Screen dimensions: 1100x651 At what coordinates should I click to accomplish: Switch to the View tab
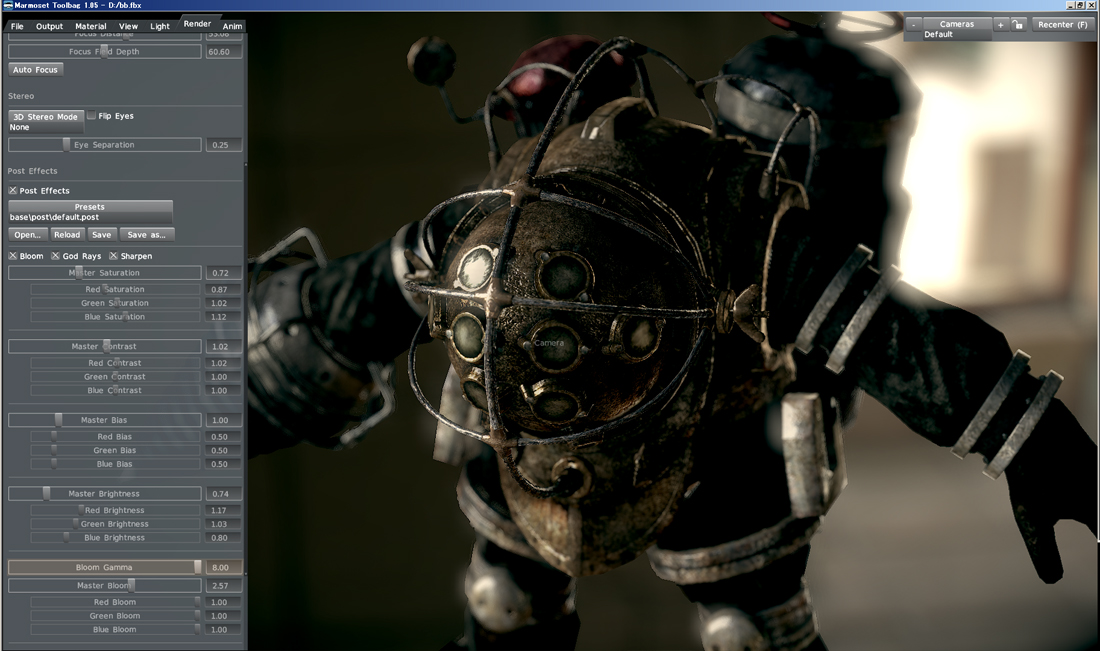tap(128, 26)
